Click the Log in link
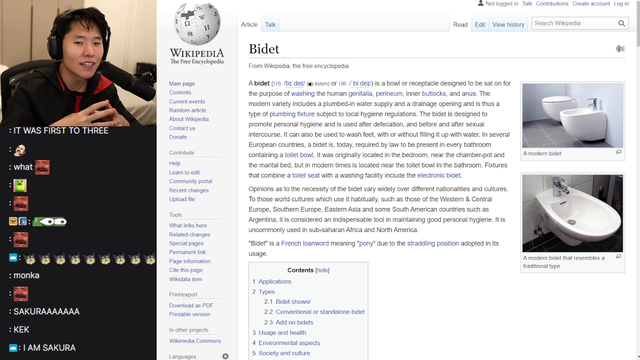Screen dimensions: 640x360 tap(621, 3)
